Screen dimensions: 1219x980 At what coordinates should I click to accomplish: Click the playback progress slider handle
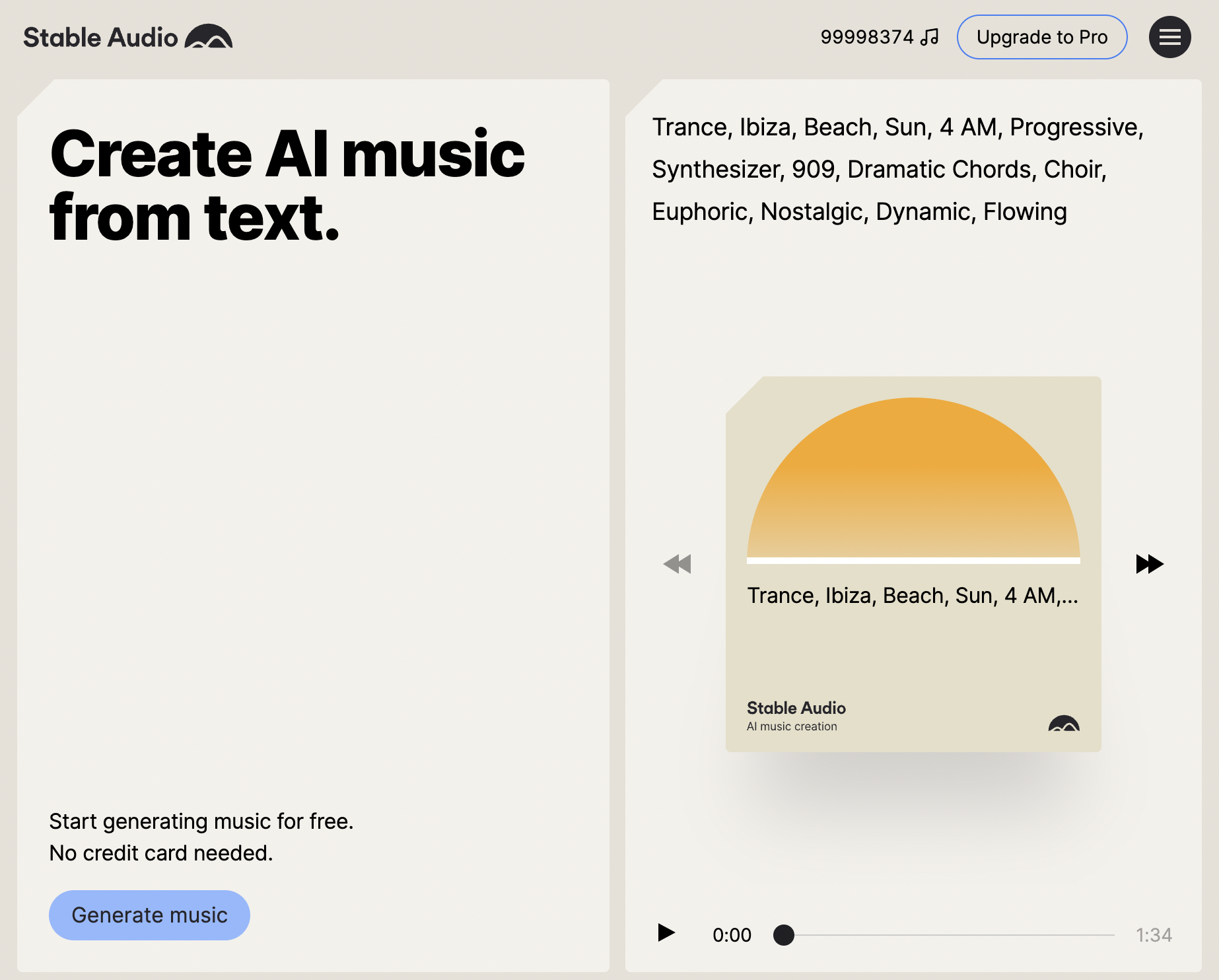tap(784, 935)
